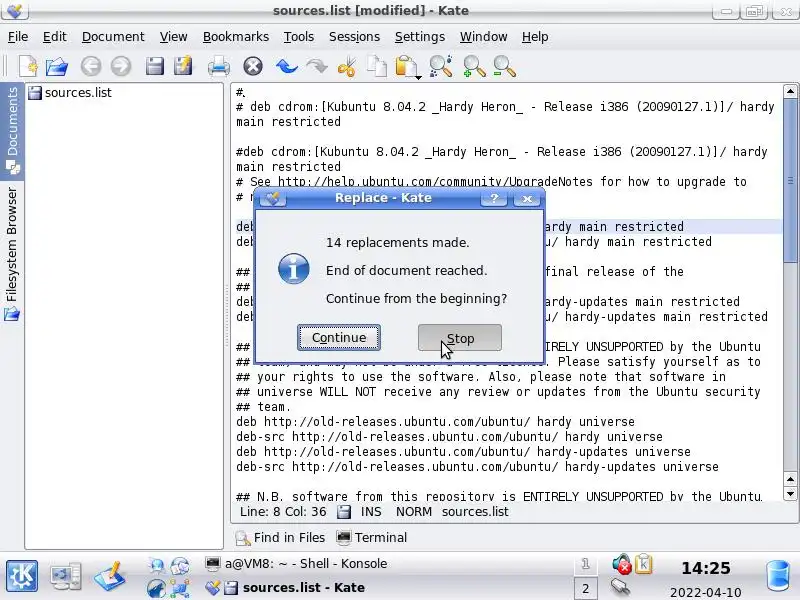Click the pencil editor launcher in taskbar
800x600 pixels.
pyautogui.click(x=110, y=576)
